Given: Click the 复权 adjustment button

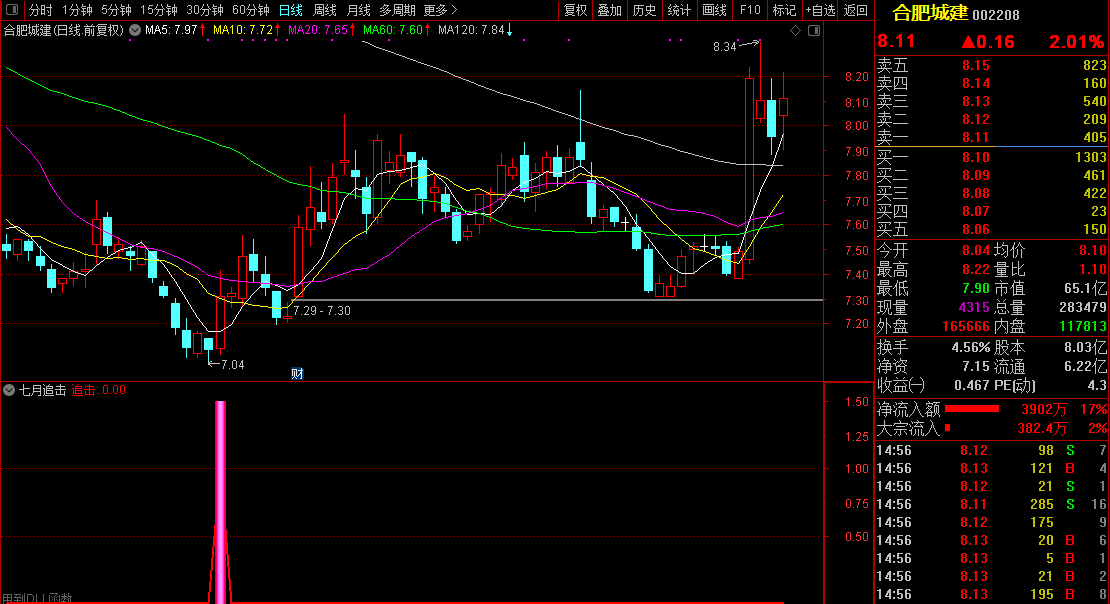Looking at the screenshot, I should point(575,10).
